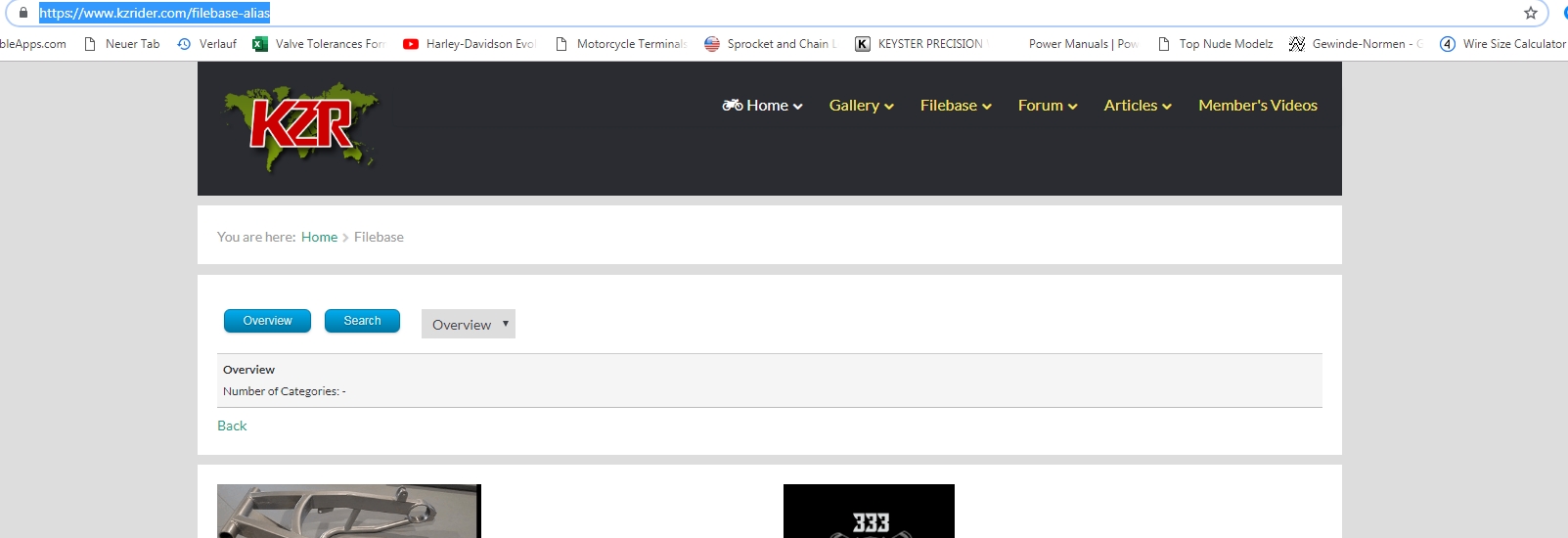
Task: Bookmark page with the star icon
Action: [x=1531, y=13]
